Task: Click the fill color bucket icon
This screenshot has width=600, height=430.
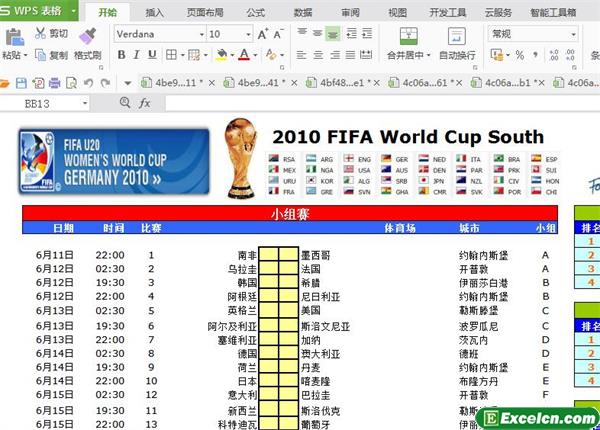Action: (221, 55)
